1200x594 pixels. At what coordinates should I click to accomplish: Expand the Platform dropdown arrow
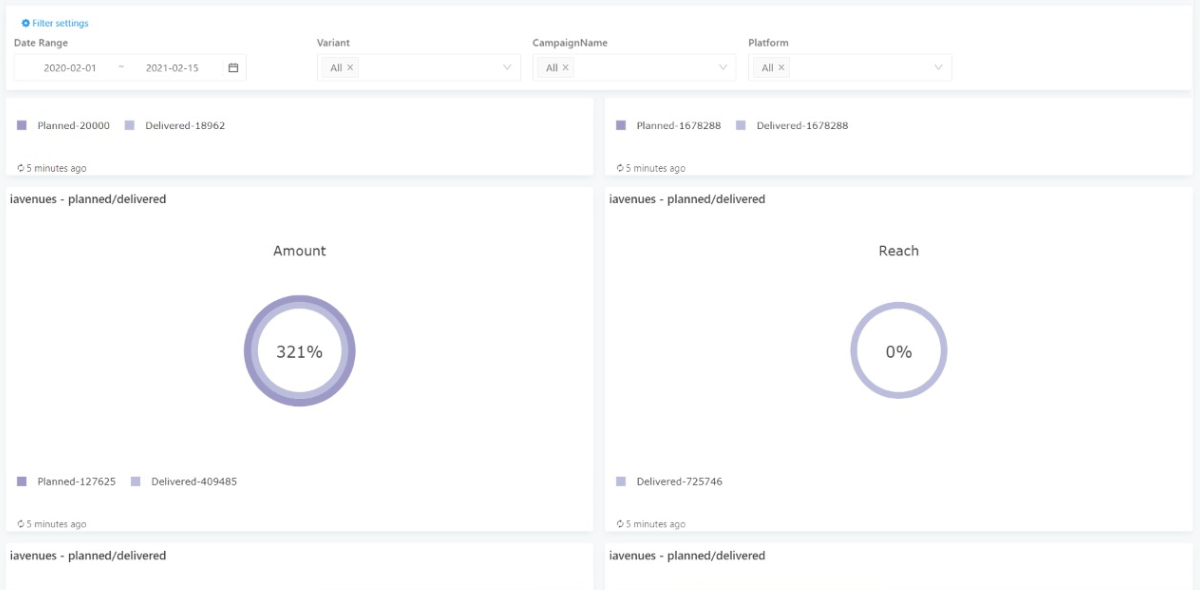coord(939,68)
